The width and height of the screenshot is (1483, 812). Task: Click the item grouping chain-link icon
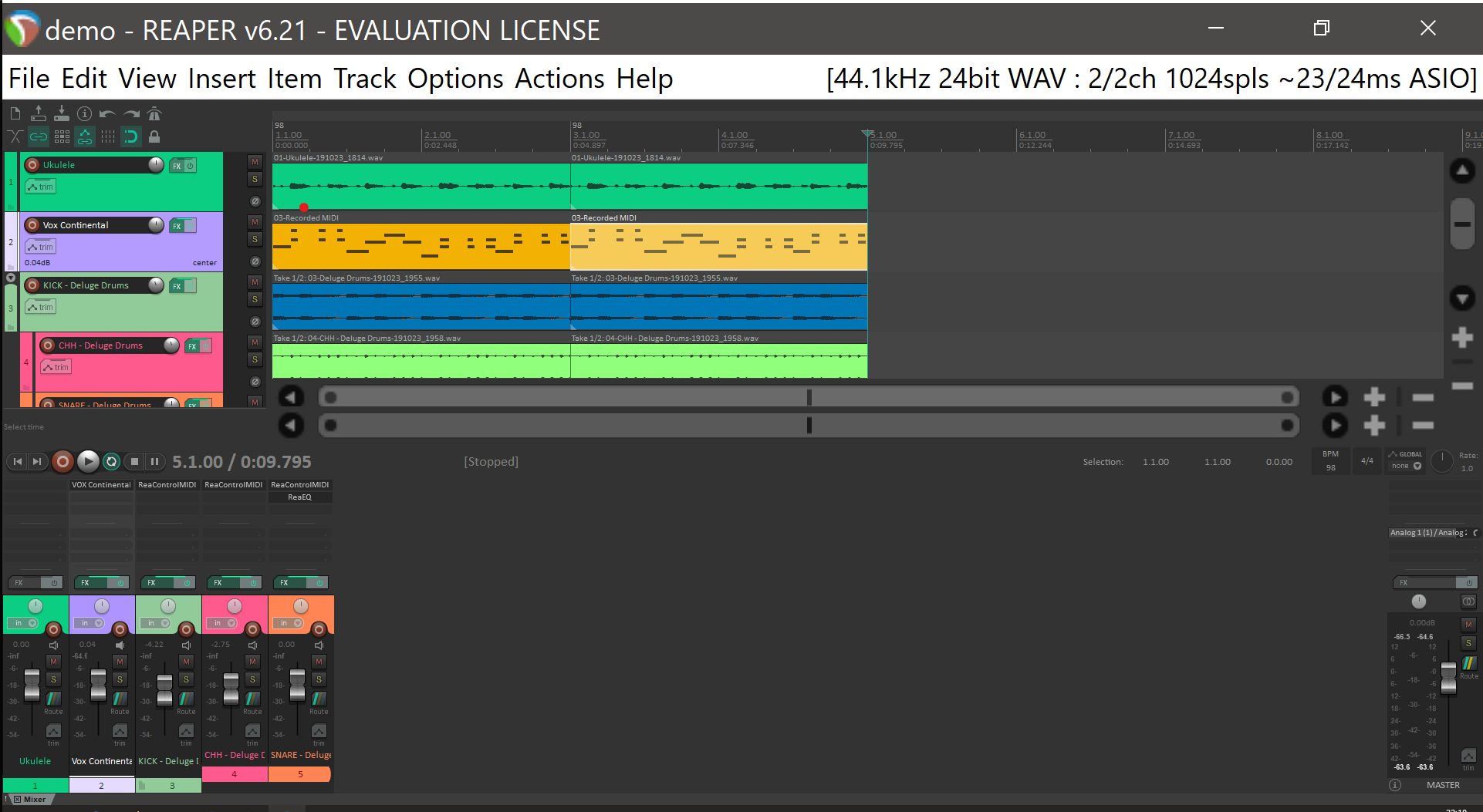point(39,137)
